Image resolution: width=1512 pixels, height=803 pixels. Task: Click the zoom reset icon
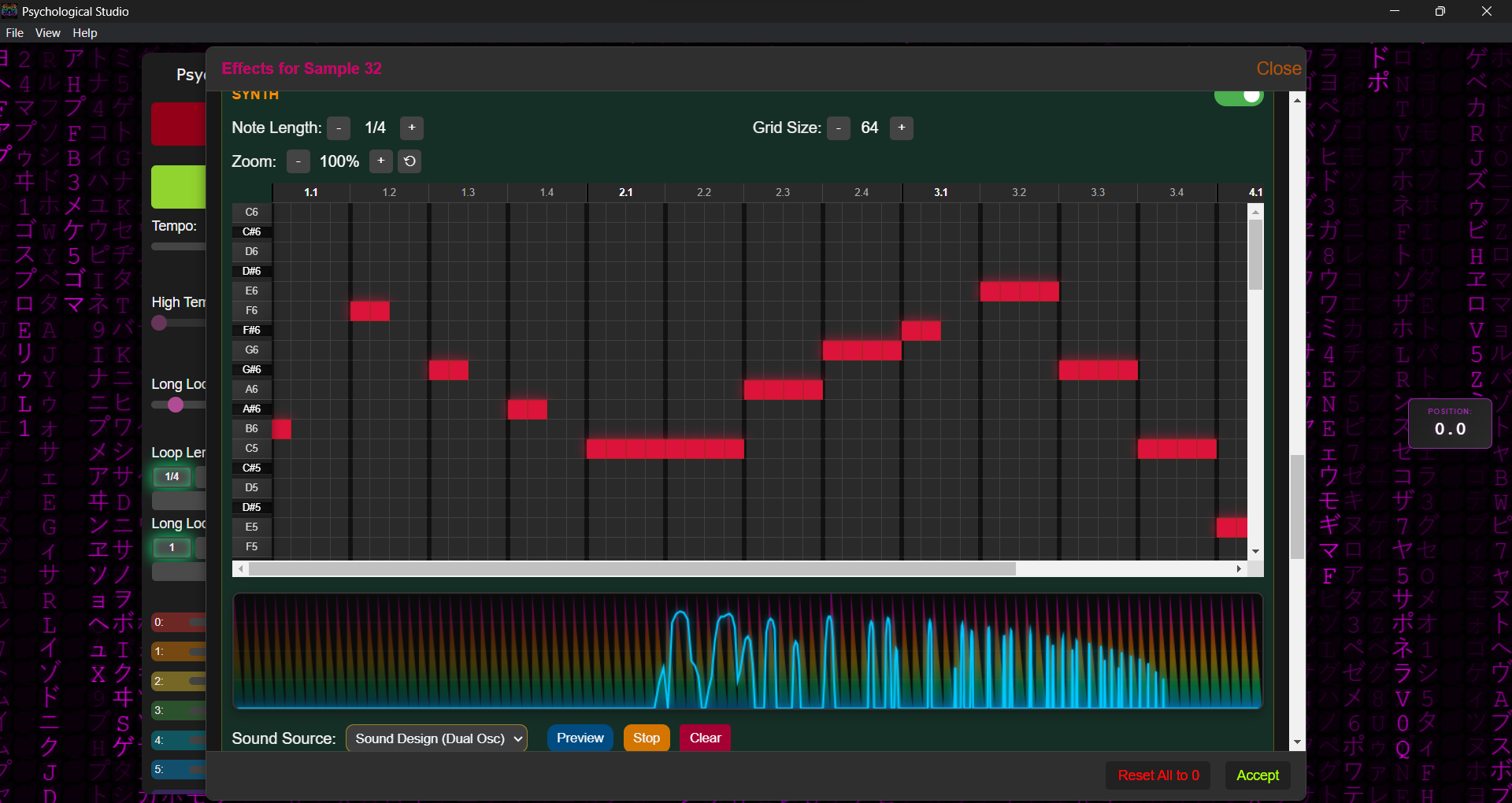409,161
